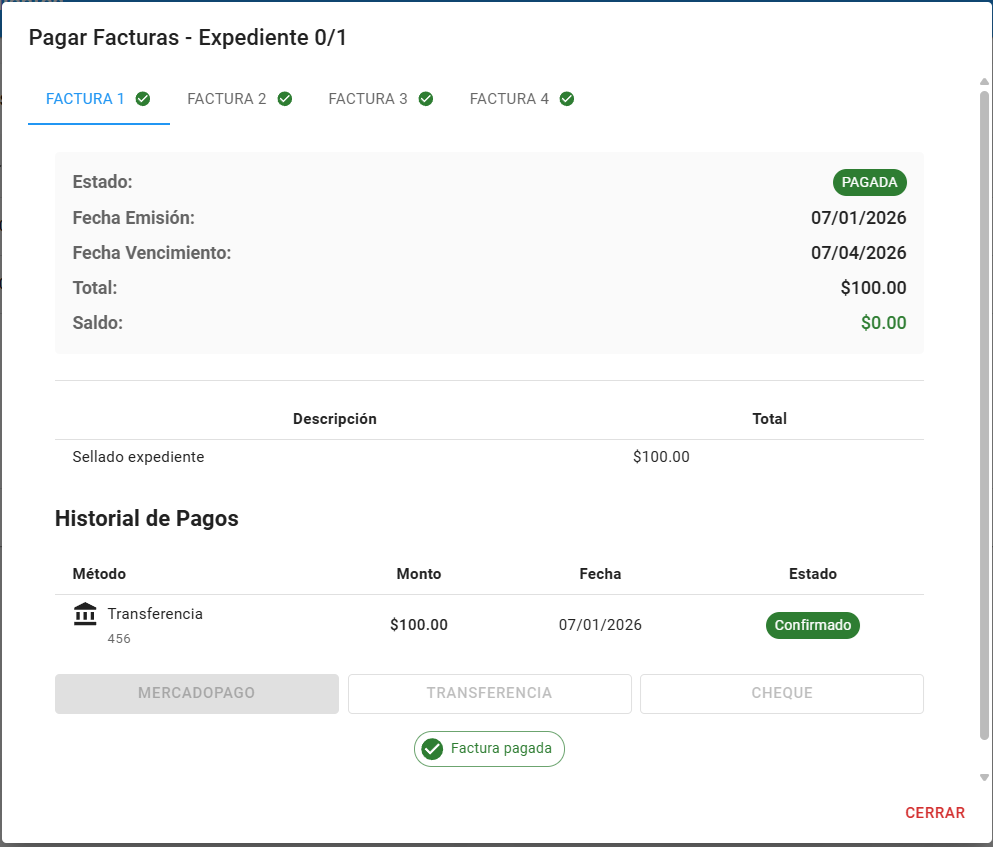
Task: Switch to the FACTURA 4 tab
Action: (521, 98)
